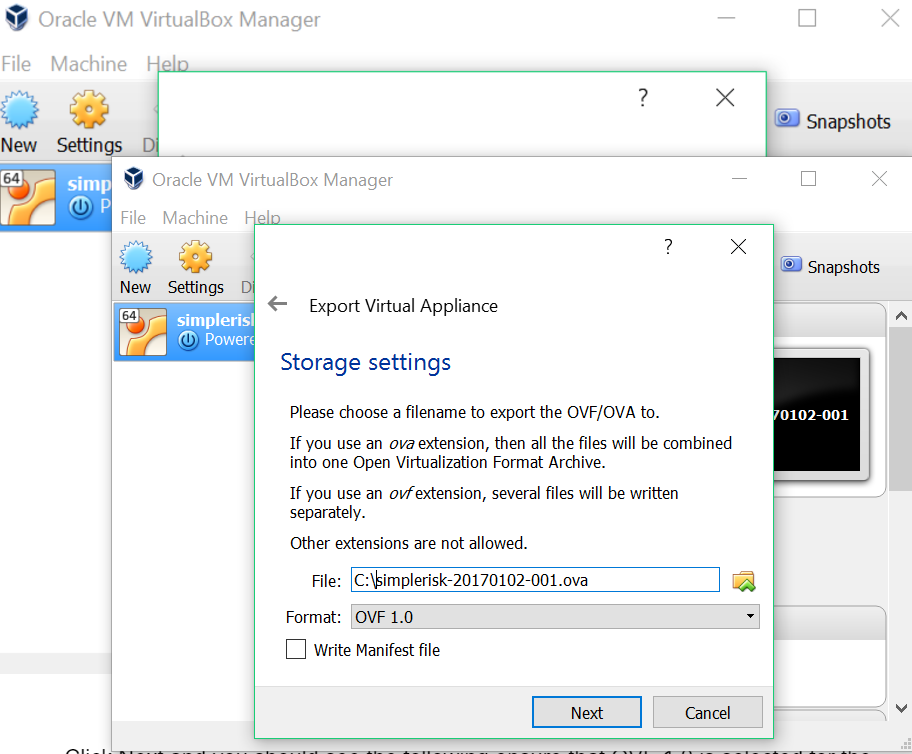Close the front VirtualBox Manager window
The image size is (912, 754).
point(879,179)
